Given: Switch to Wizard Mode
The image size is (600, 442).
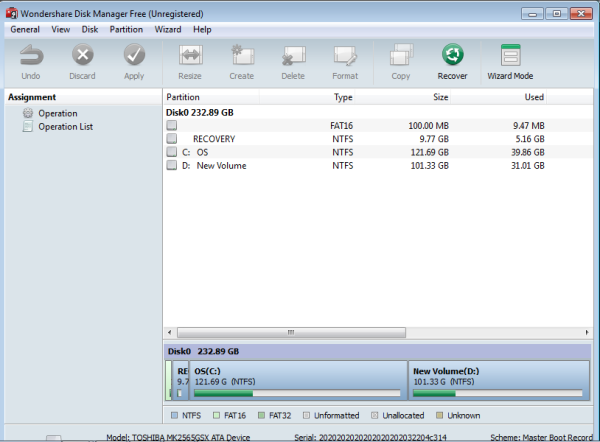Looking at the screenshot, I should tap(510, 58).
